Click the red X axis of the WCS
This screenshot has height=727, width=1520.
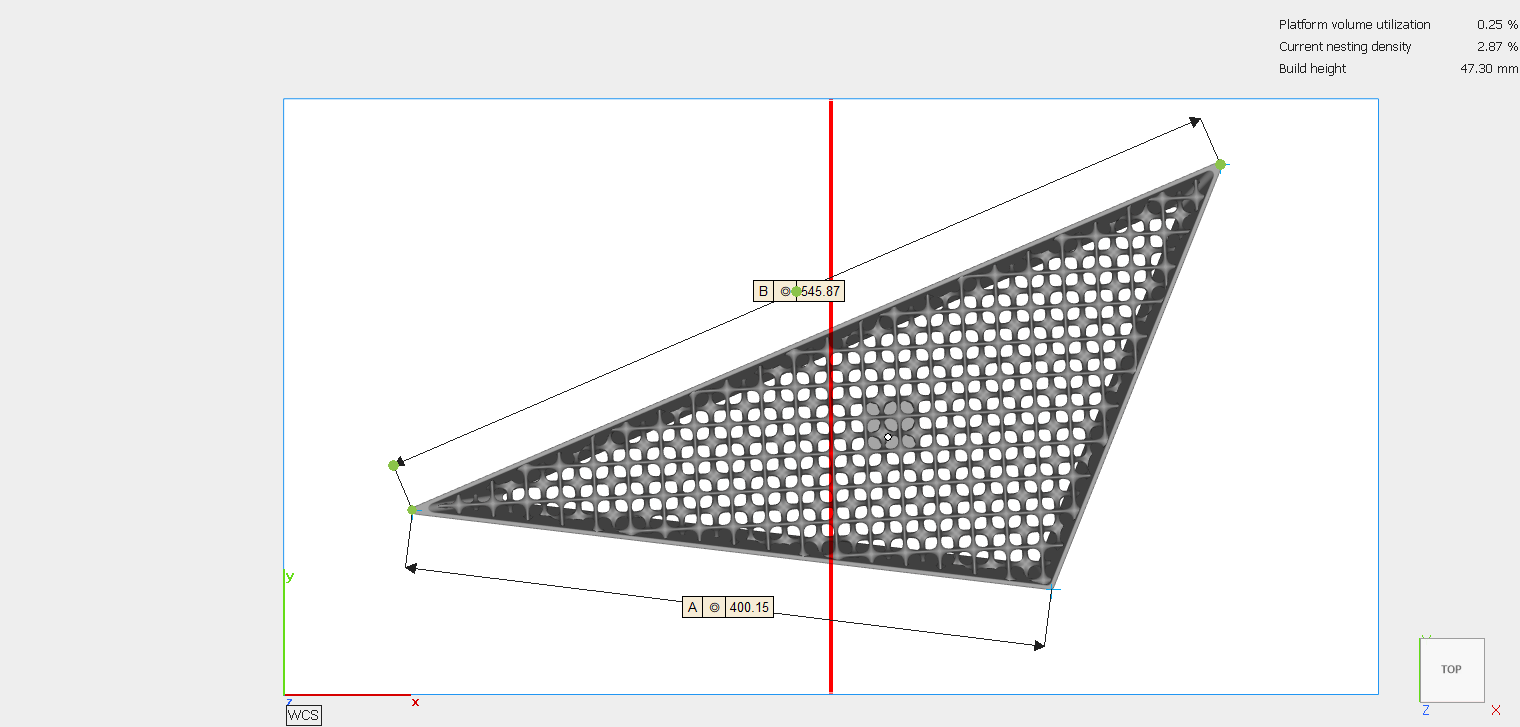point(348,695)
